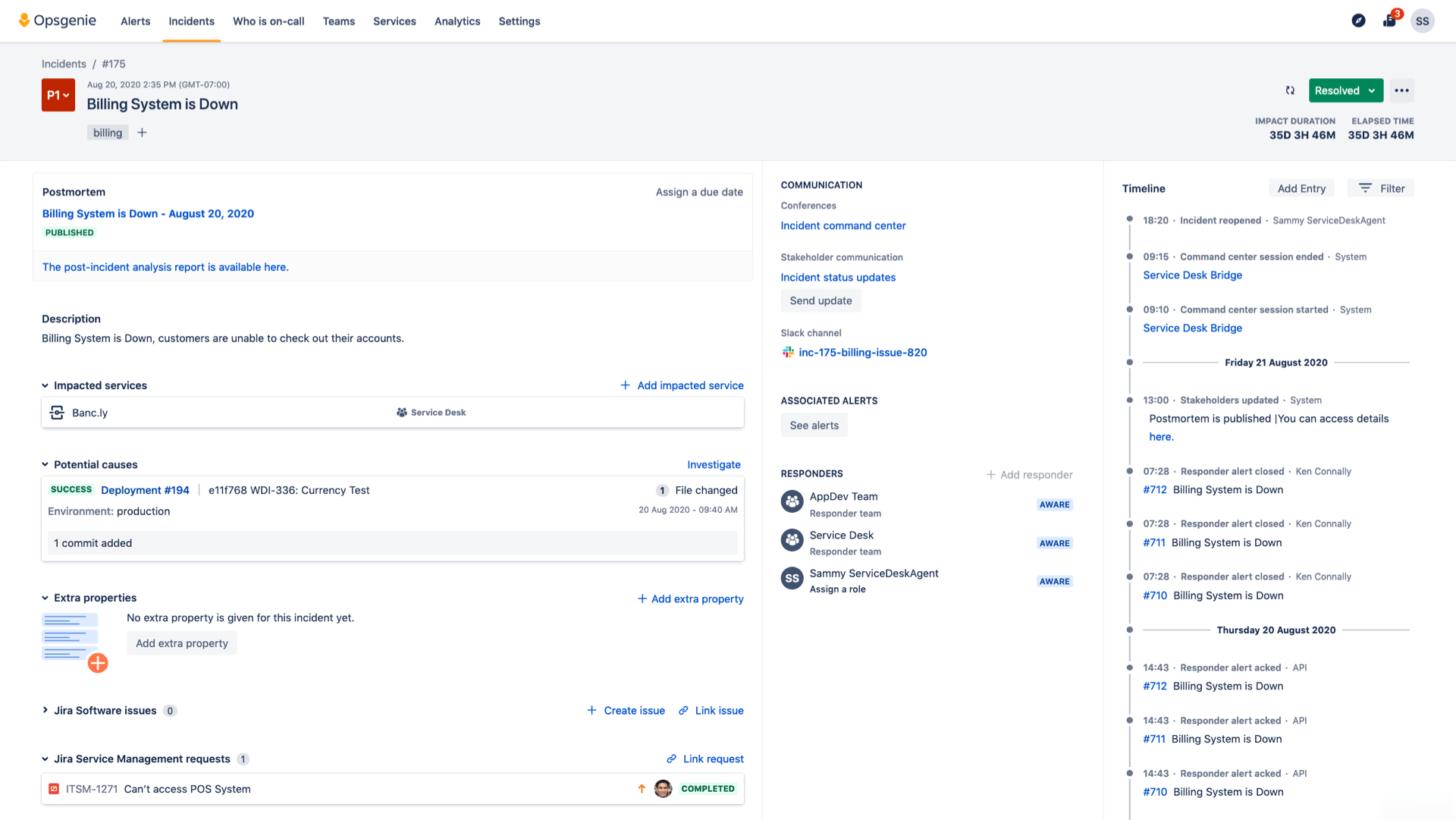Click the Add impacted service plus icon
Screen dimensions: 1456x820
pyautogui.click(x=625, y=385)
